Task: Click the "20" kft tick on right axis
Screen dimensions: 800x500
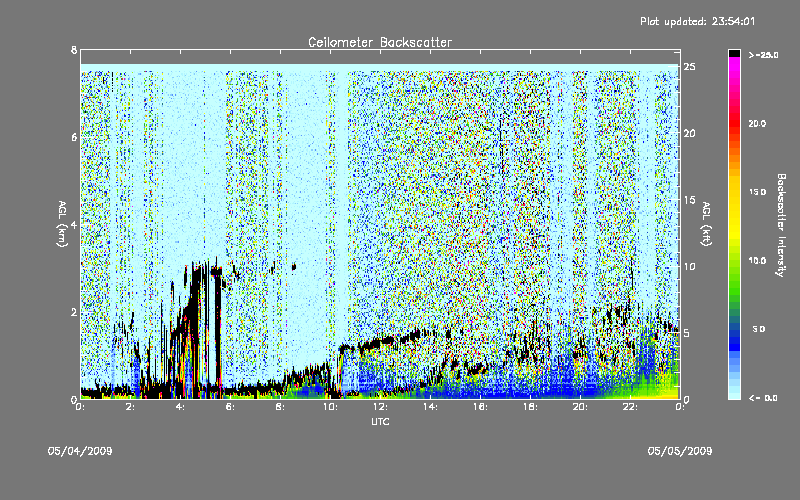Action: [x=690, y=133]
